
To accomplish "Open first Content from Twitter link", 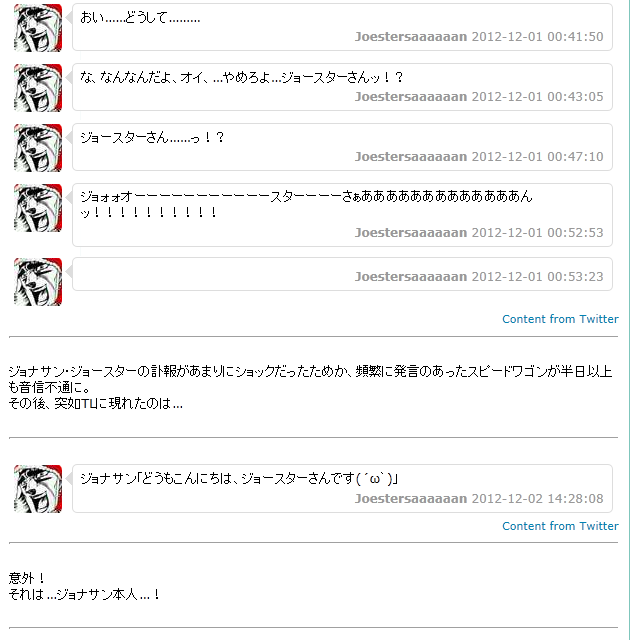I will pyautogui.click(x=560, y=319).
